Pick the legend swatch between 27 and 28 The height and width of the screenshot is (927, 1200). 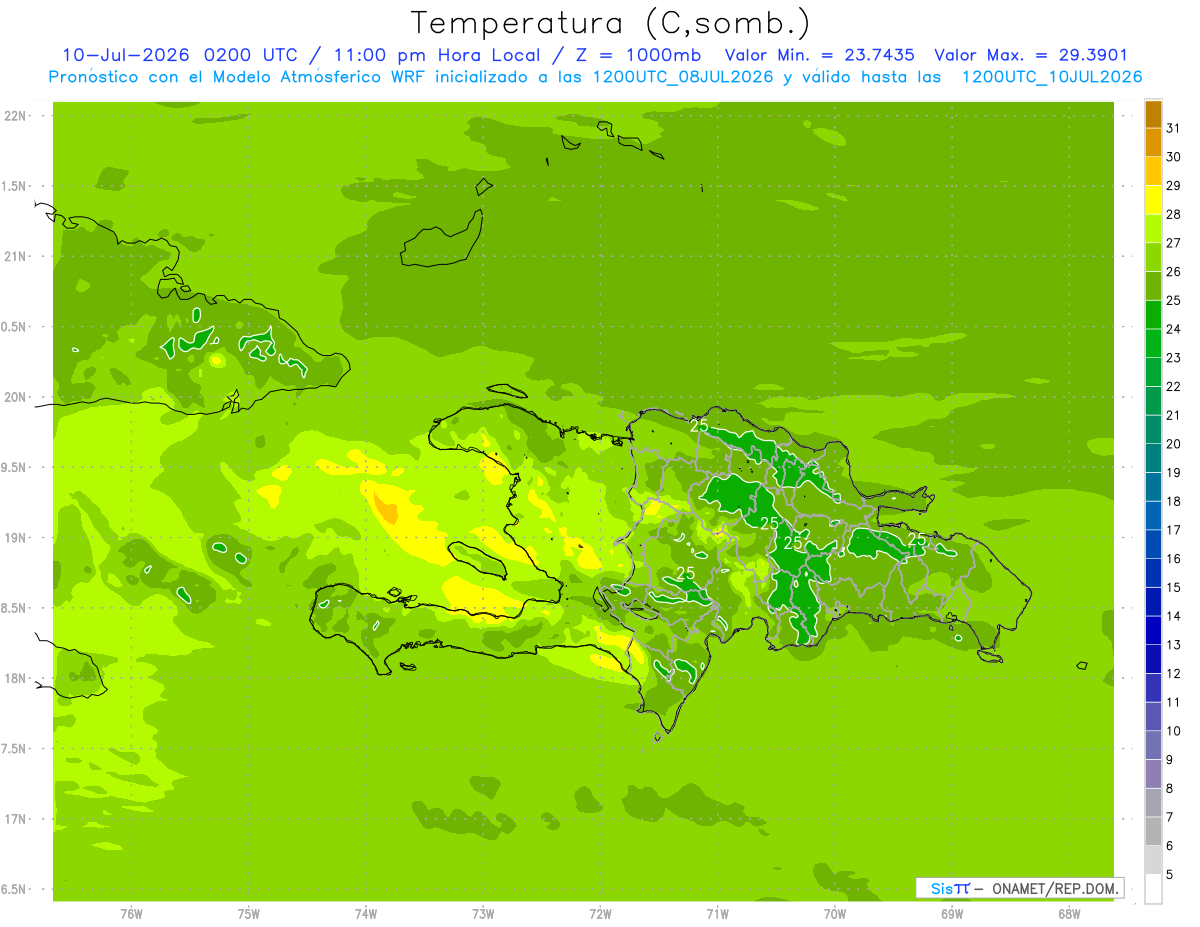1153,228
